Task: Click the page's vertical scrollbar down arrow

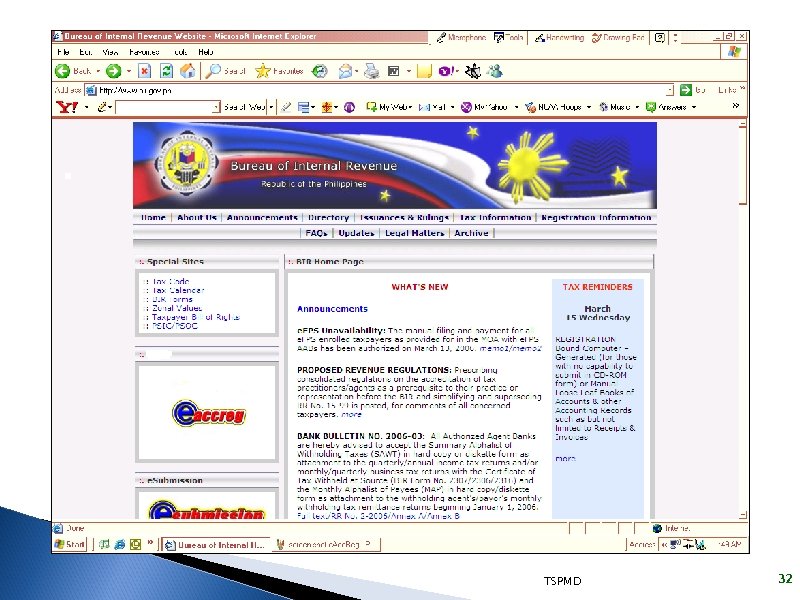Action: [743, 515]
